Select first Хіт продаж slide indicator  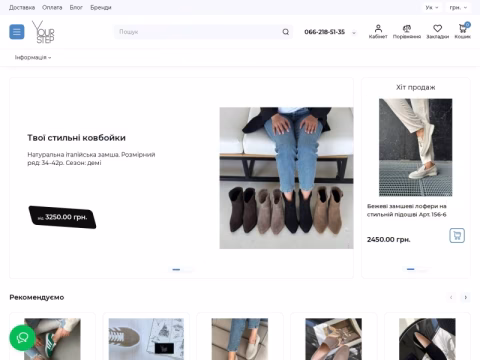[x=411, y=269]
